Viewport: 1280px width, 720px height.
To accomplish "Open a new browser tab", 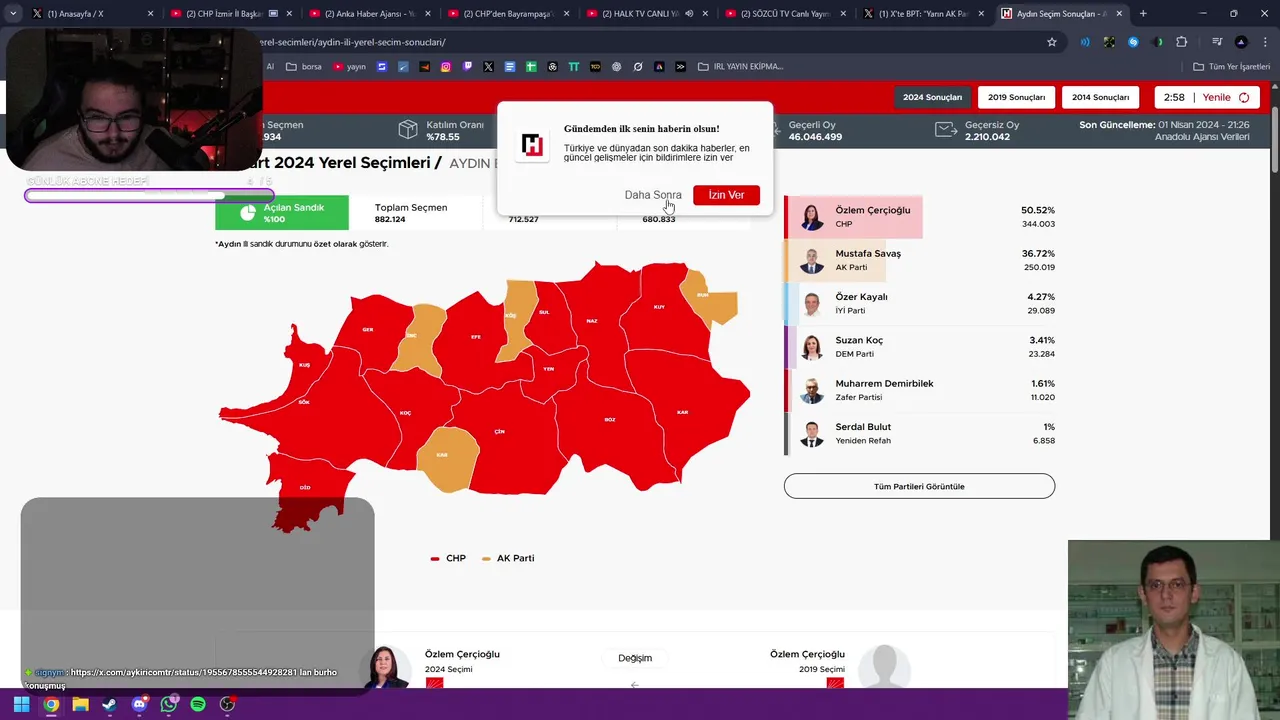I will (1143, 14).
